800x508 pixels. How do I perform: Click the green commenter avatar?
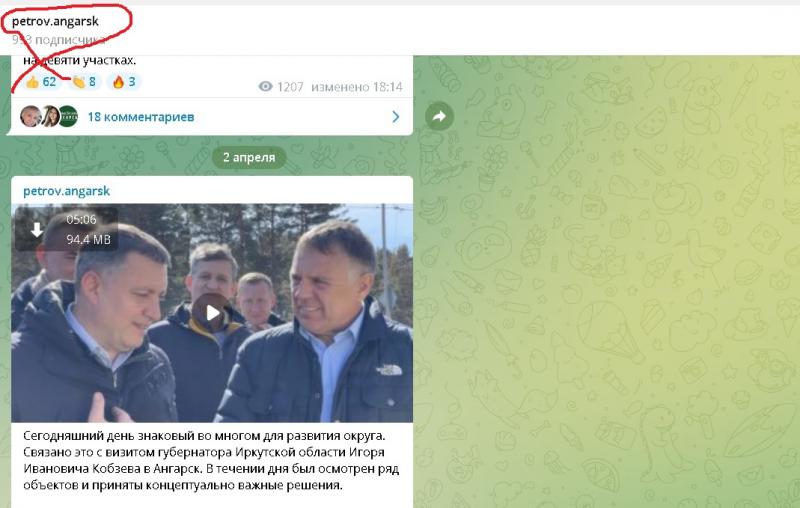(x=68, y=117)
